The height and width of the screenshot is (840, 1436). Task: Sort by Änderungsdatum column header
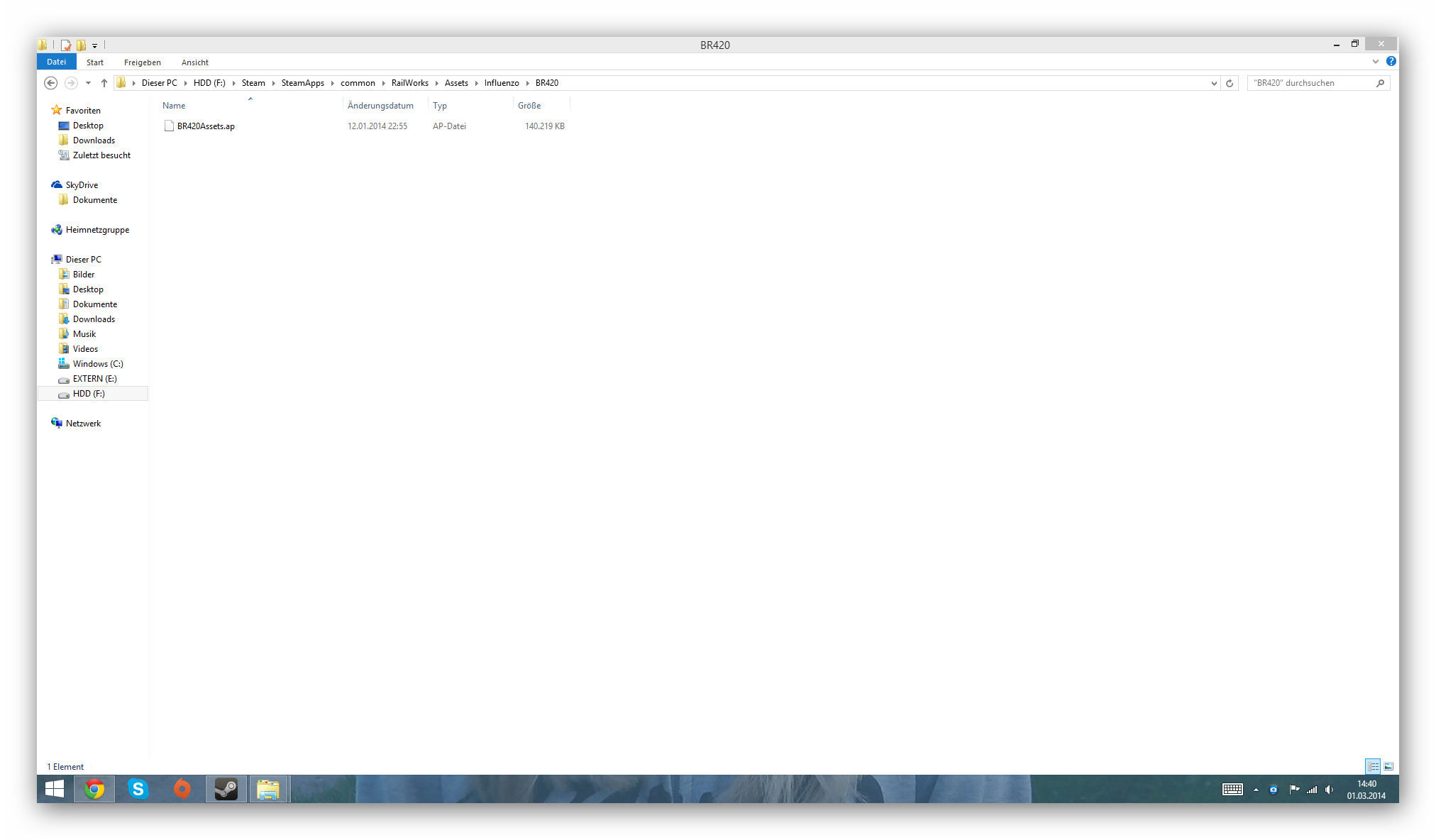[x=380, y=106]
